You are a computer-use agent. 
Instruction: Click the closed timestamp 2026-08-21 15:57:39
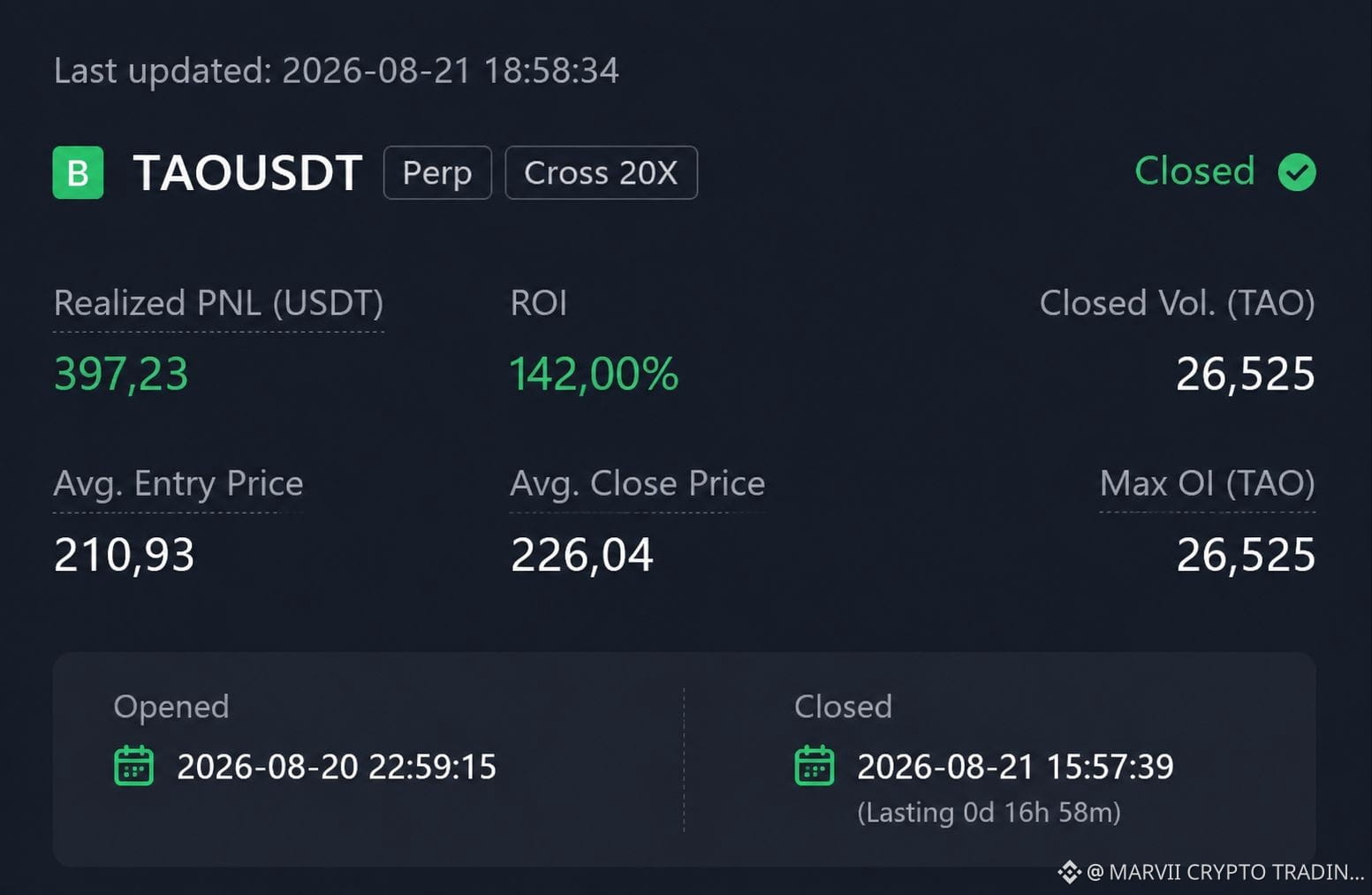point(1015,767)
